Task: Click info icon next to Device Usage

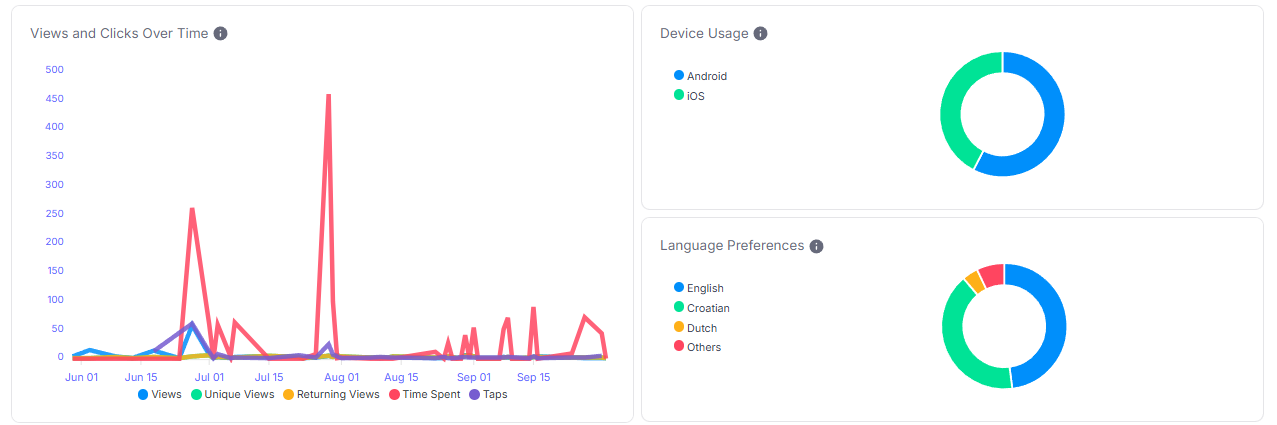Action: 760,33
